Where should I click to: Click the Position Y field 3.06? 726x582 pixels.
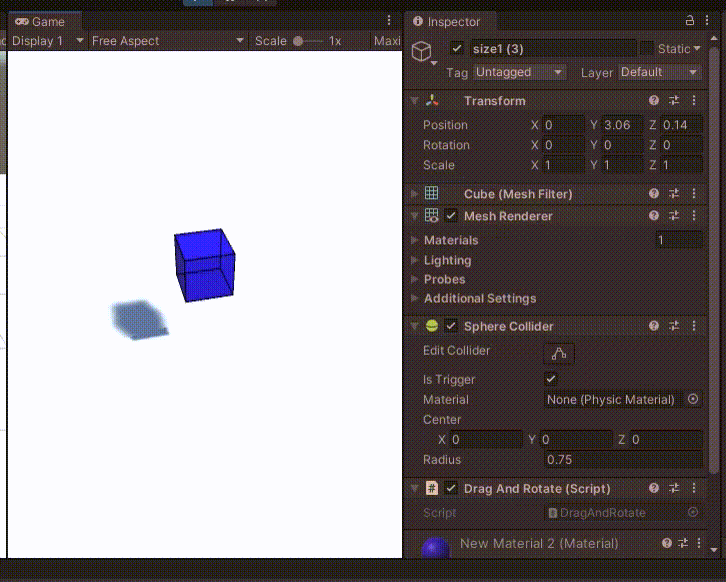[622, 125]
